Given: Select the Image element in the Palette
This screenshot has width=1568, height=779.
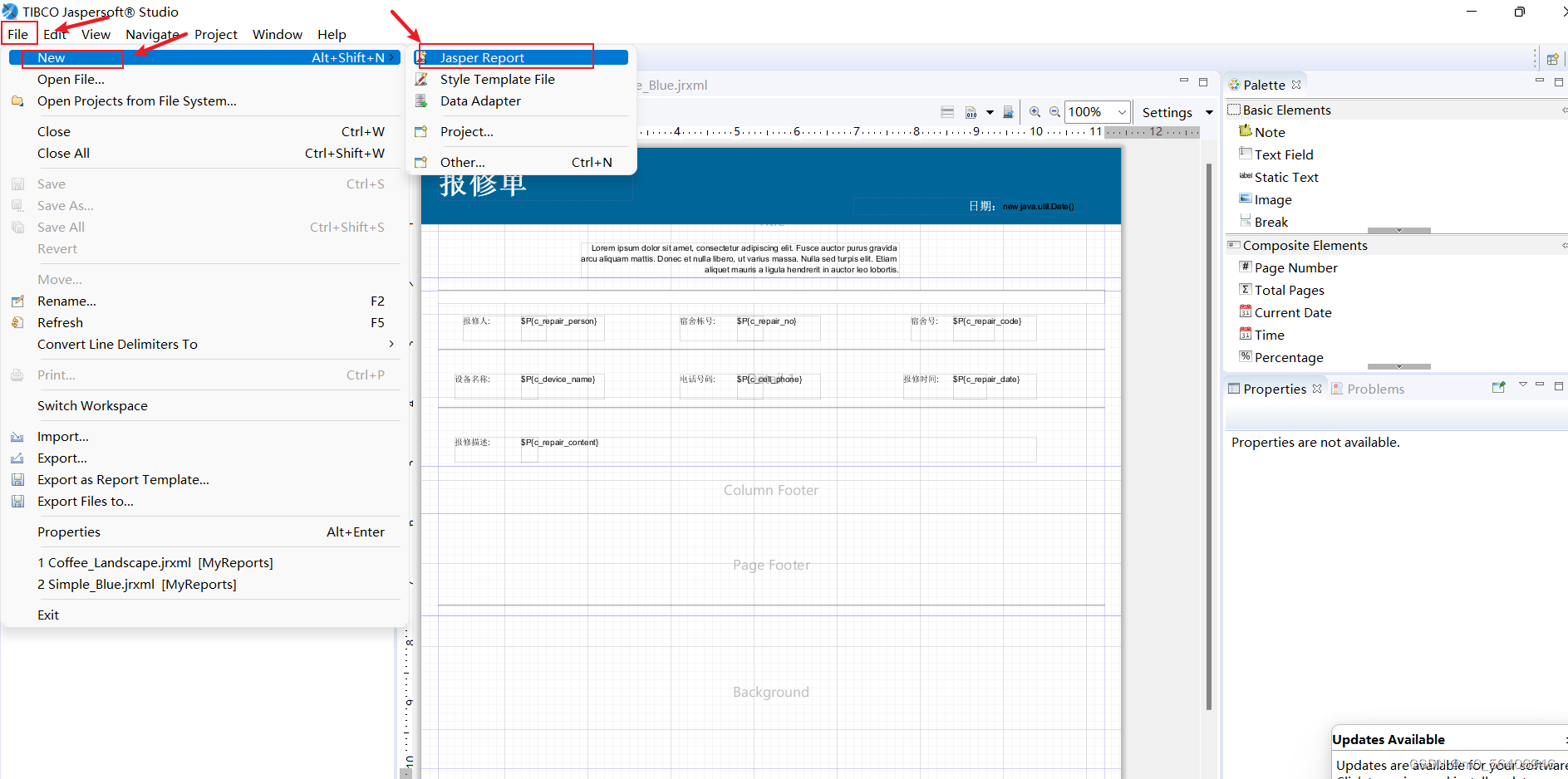Looking at the screenshot, I should pyautogui.click(x=1272, y=199).
